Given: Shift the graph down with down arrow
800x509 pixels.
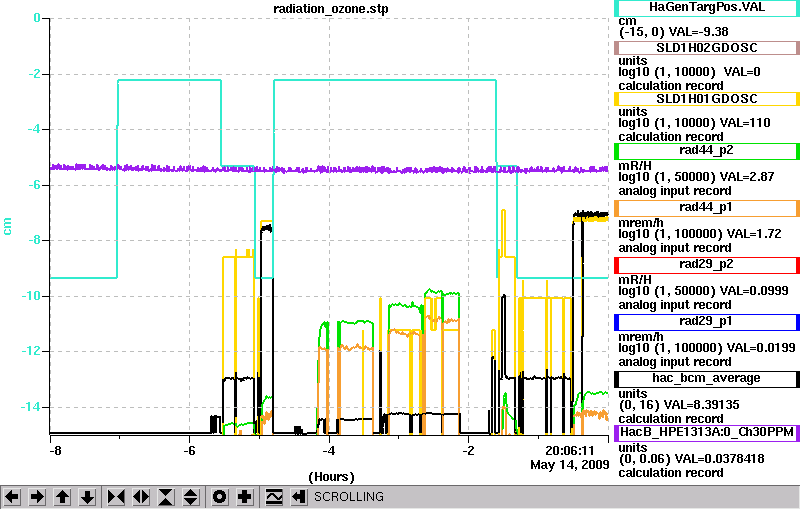Looking at the screenshot, I should [88, 497].
